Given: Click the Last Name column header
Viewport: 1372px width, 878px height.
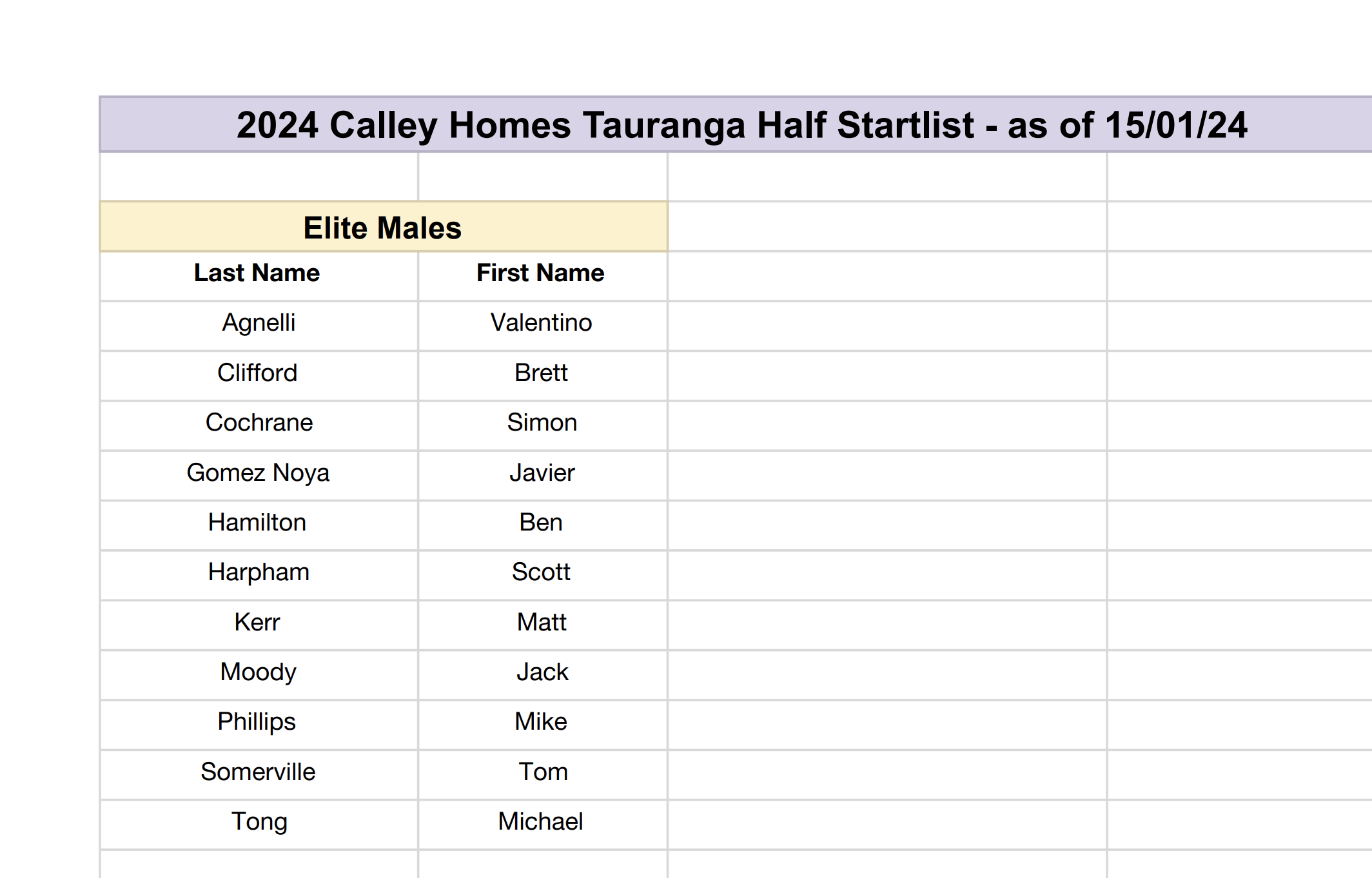Looking at the screenshot, I should (x=257, y=273).
